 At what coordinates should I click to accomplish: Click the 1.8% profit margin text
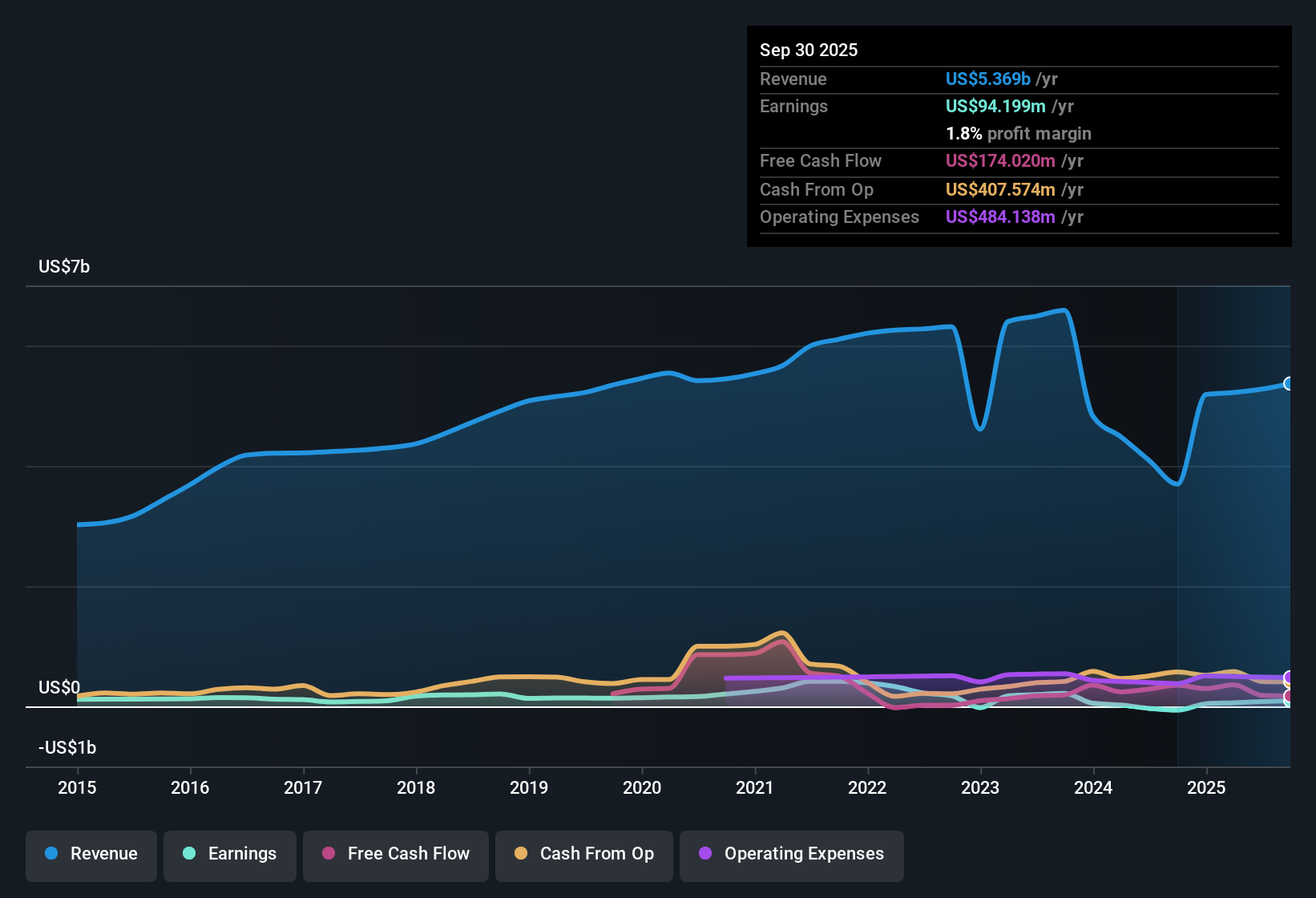[x=1018, y=133]
